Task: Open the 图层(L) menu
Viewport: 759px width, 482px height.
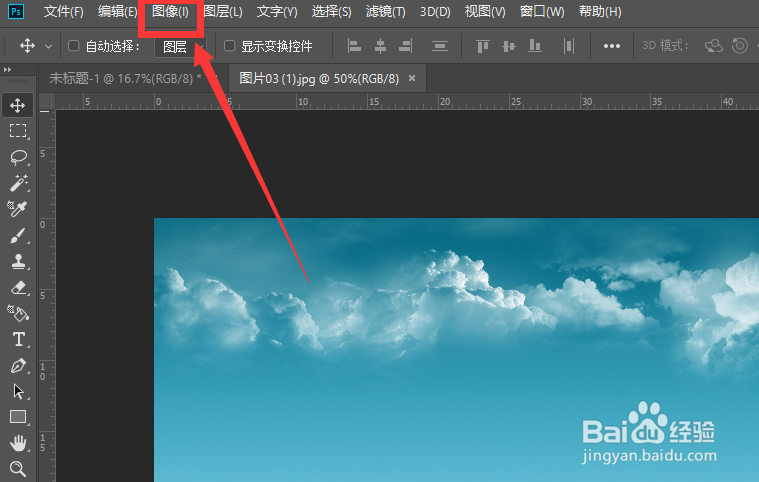Action: point(223,12)
